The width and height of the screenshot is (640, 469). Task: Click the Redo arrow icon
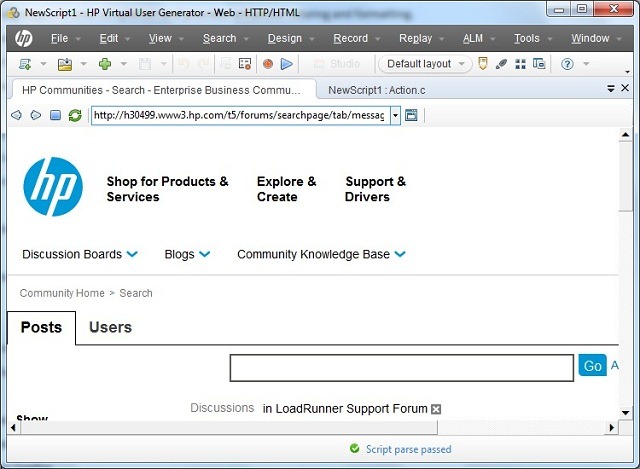coord(203,64)
